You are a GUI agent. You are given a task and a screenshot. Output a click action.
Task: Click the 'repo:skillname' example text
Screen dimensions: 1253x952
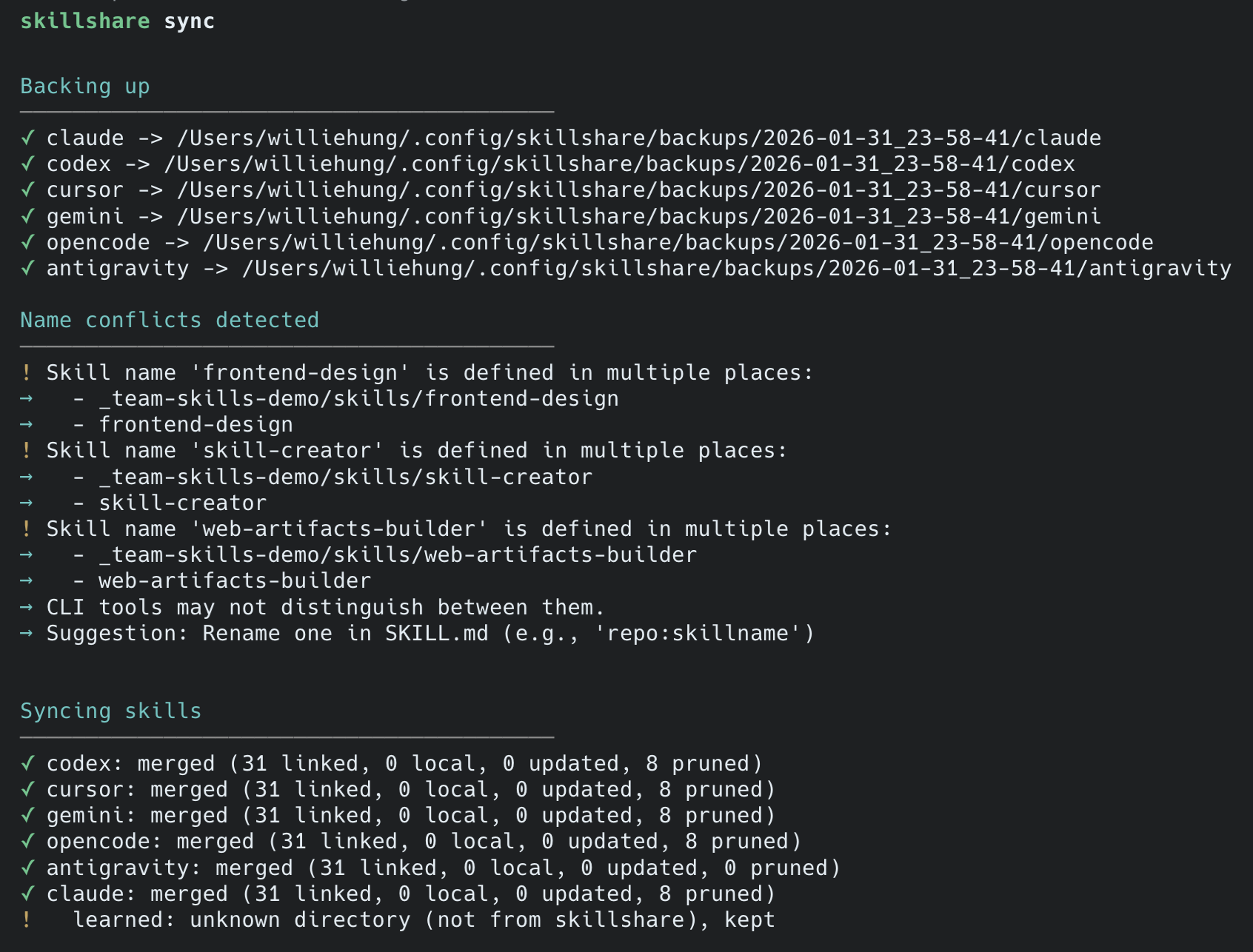(698, 634)
